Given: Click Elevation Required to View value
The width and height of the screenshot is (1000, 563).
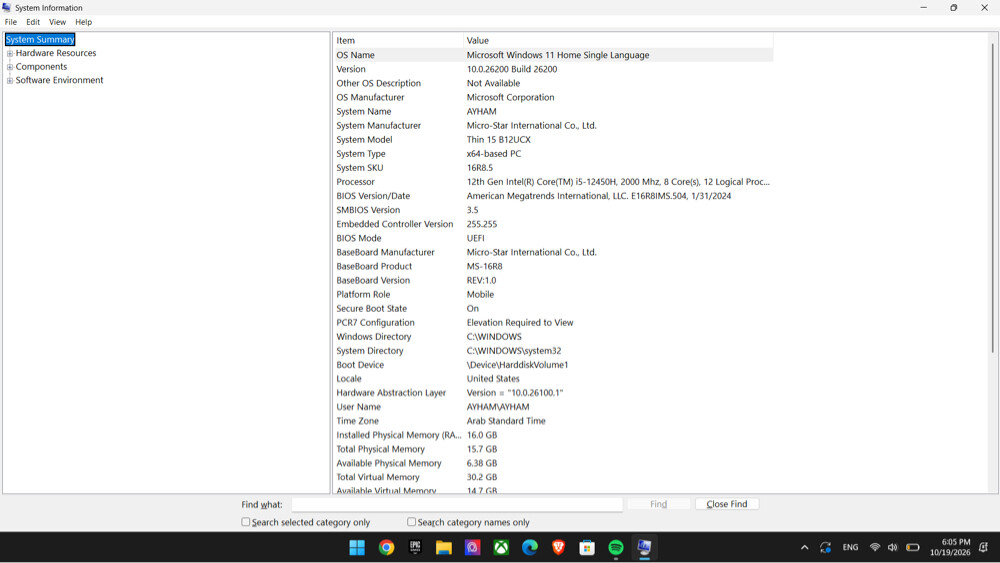Looking at the screenshot, I should coord(520,322).
